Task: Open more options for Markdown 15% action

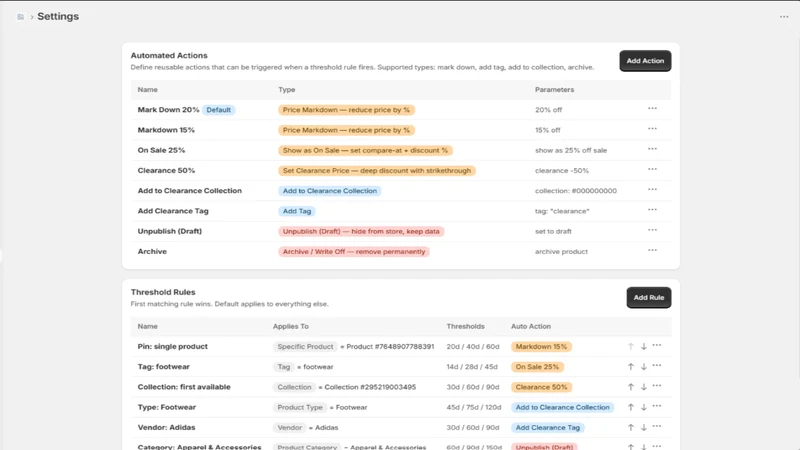Action: pos(652,129)
